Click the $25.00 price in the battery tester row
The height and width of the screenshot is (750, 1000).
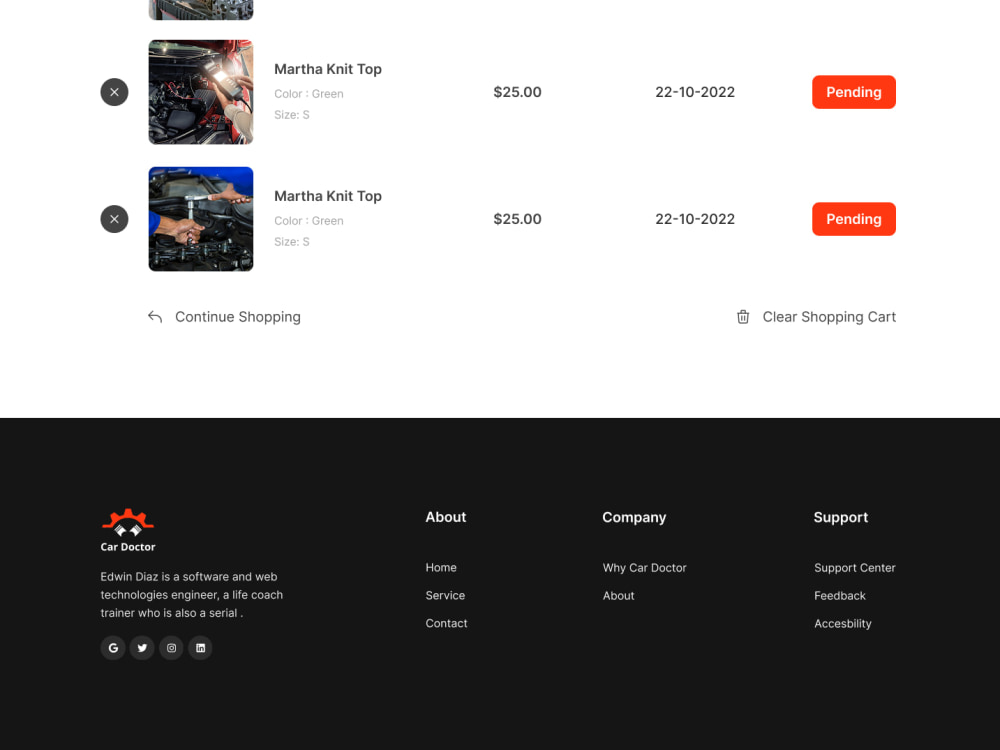pos(517,92)
